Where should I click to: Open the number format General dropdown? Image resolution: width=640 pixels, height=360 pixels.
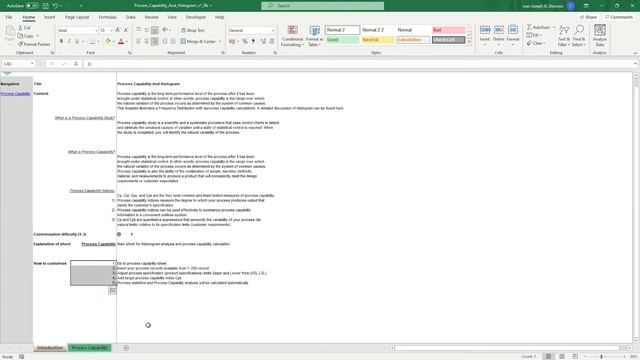[273, 30]
